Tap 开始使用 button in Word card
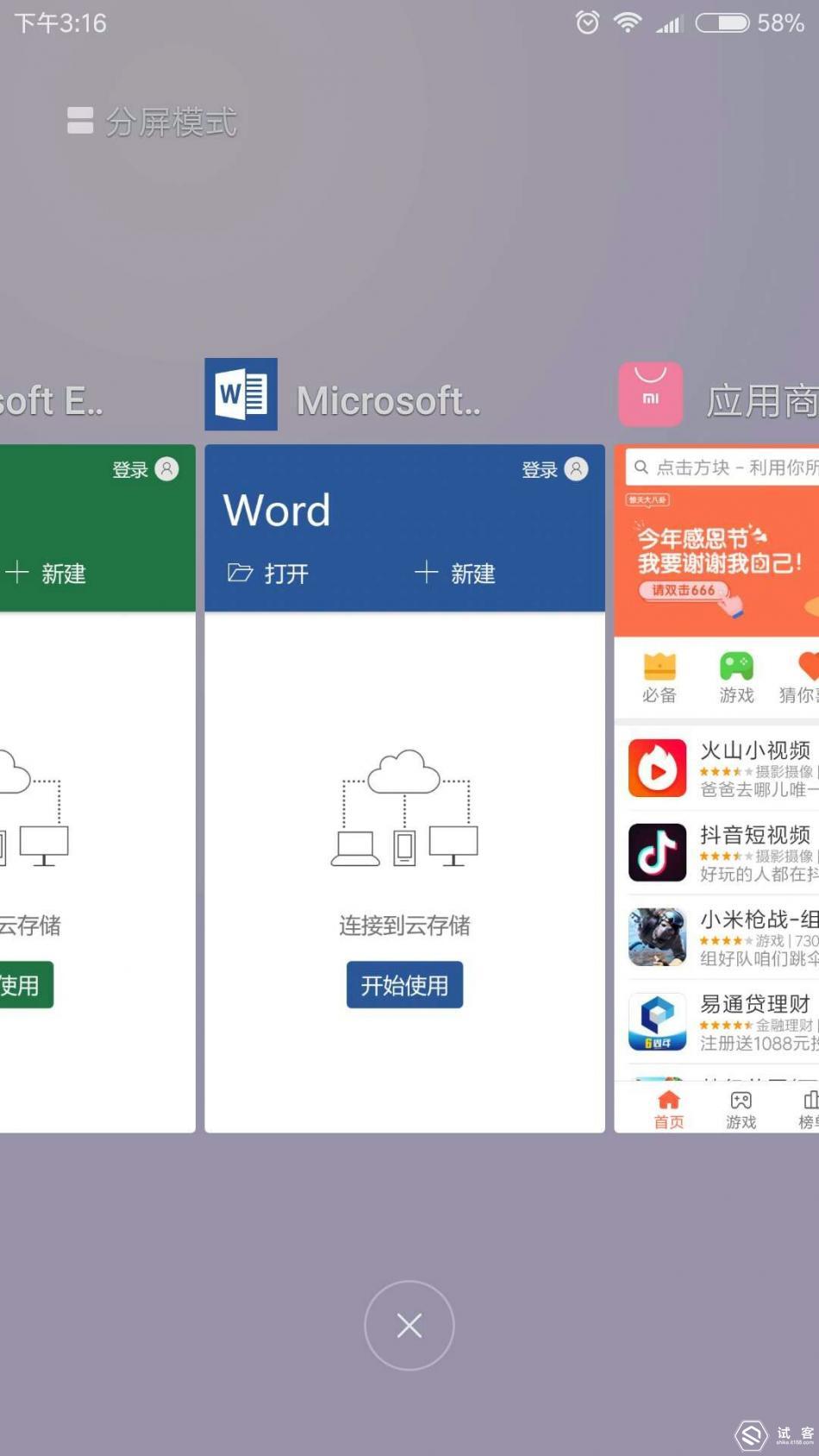This screenshot has width=819, height=1456. click(x=404, y=985)
